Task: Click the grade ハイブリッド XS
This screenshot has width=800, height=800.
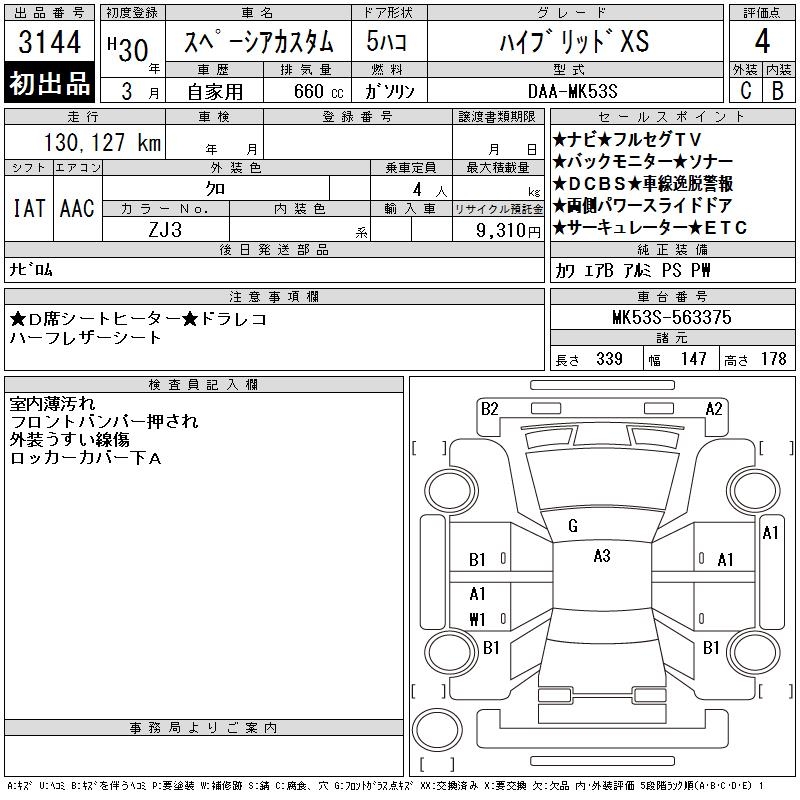Action: [x=574, y=41]
